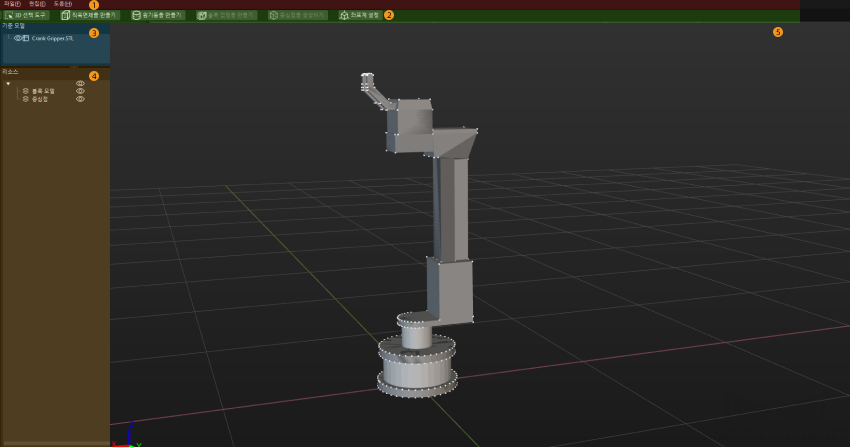The width and height of the screenshot is (850, 447).
Task: Collapse the resource tree root triangle
Action: coord(8,84)
